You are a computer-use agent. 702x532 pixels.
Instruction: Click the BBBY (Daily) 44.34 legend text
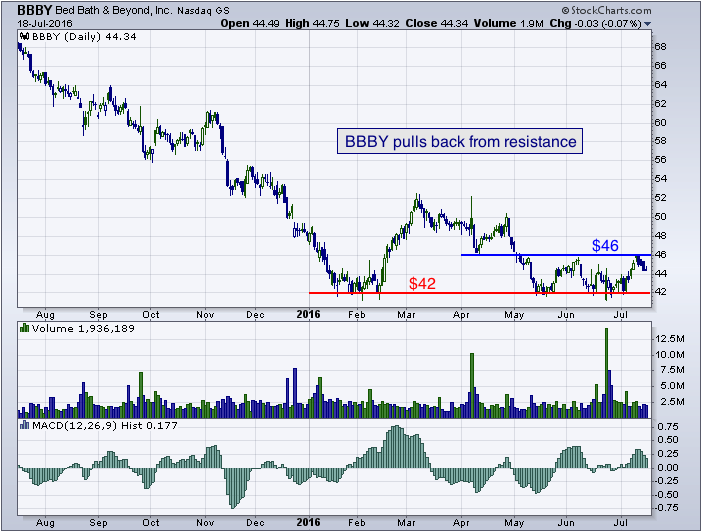pyautogui.click(x=84, y=37)
